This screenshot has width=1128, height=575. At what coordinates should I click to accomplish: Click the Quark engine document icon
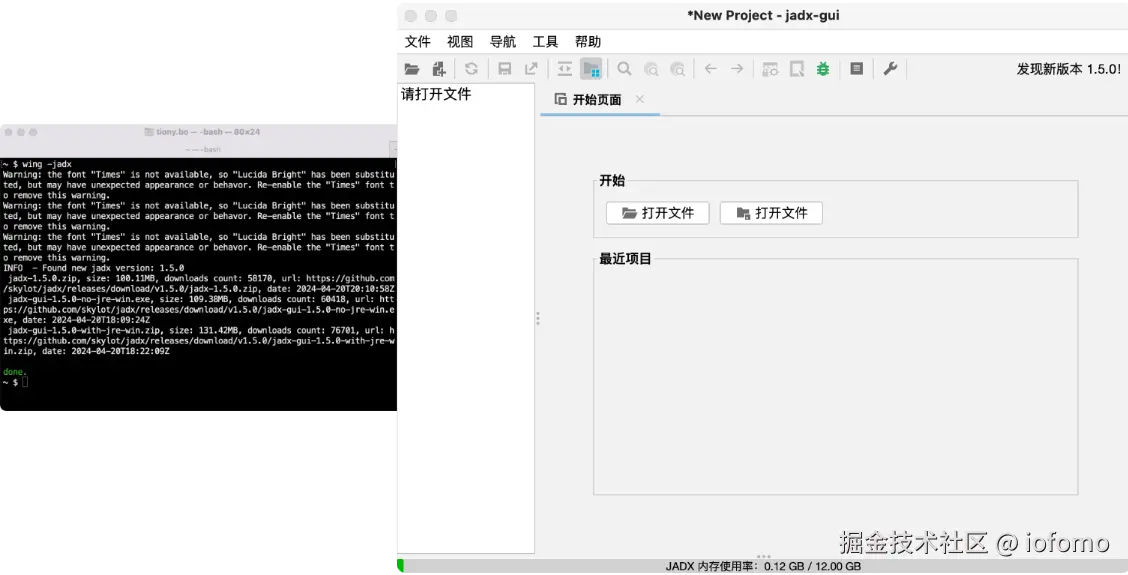coord(796,69)
